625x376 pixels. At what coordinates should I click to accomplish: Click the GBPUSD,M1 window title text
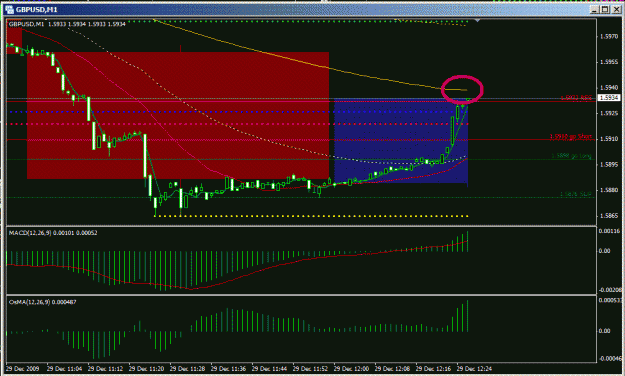[37, 9]
